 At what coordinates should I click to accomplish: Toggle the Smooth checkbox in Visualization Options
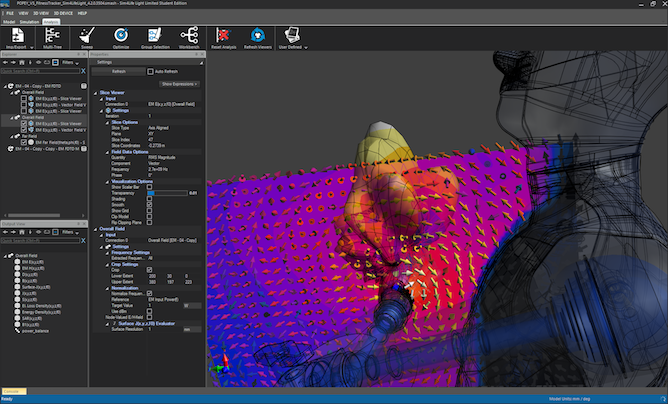point(150,204)
